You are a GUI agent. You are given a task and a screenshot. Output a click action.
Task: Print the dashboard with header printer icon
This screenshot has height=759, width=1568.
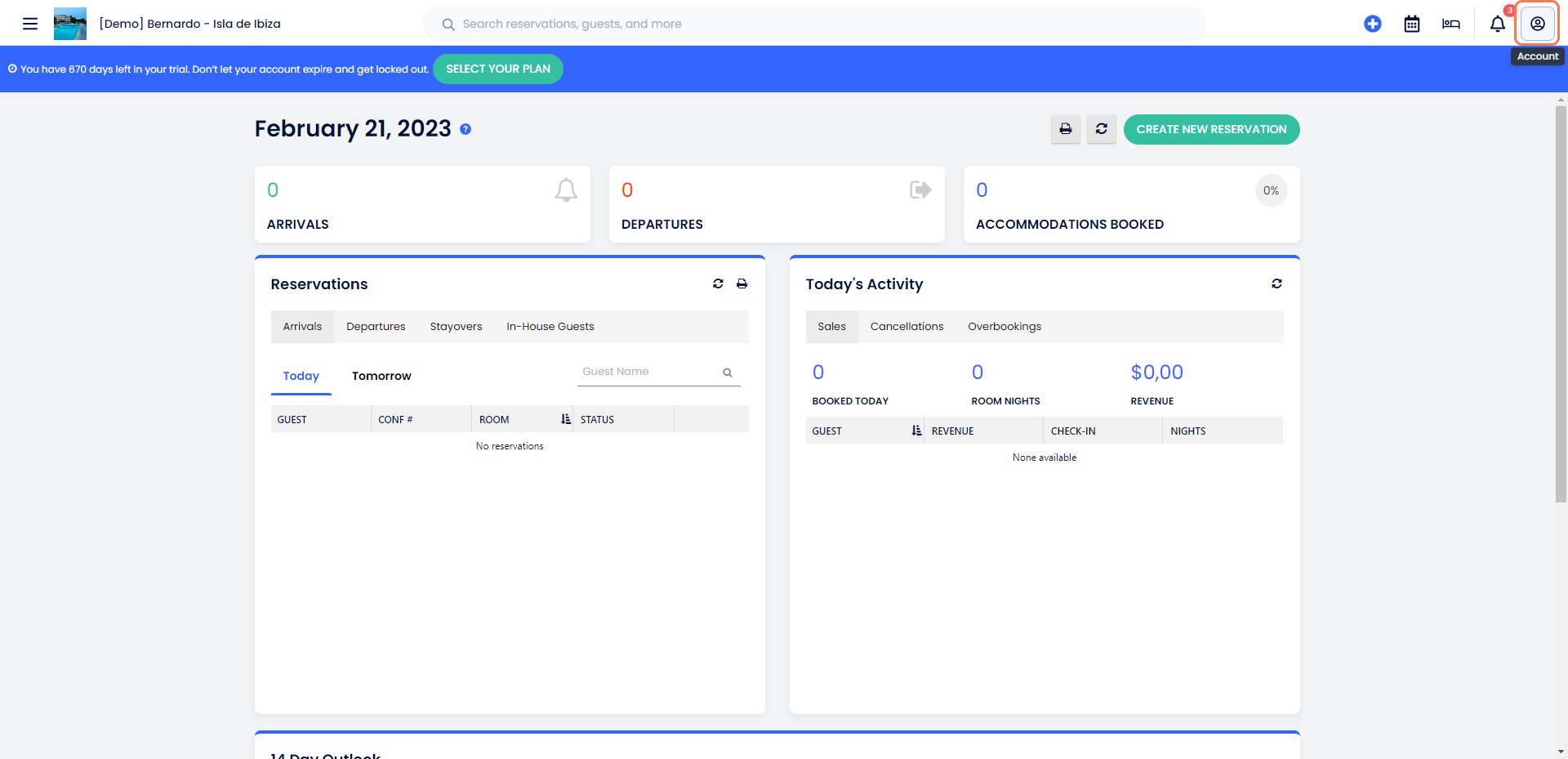pos(1066,129)
